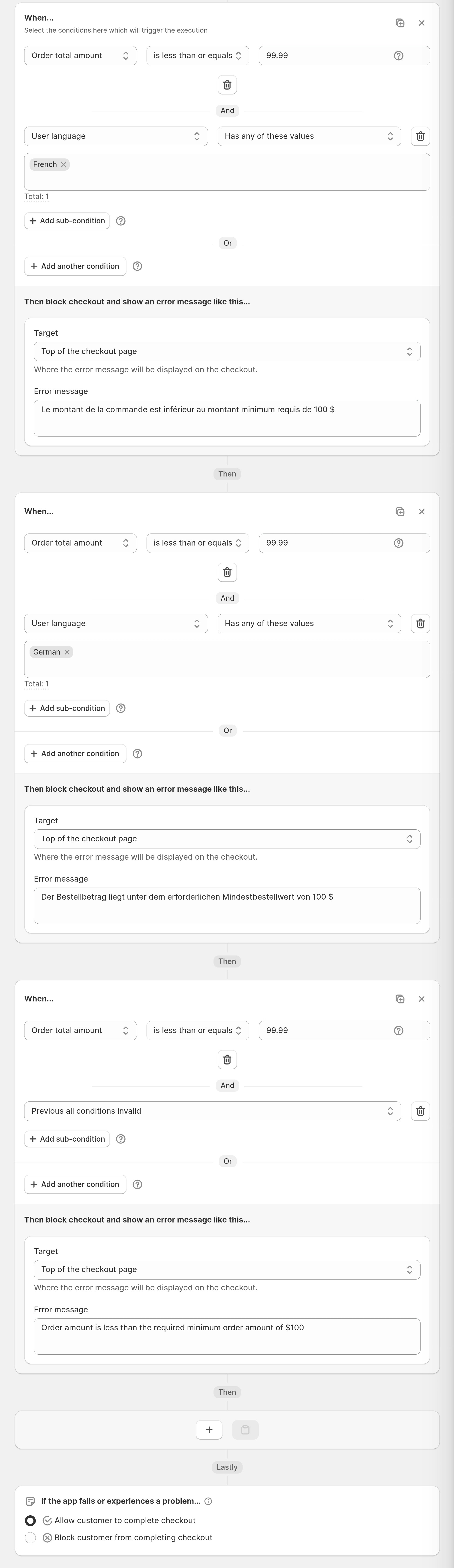The image size is (454, 1568).
Task: Open Order total amount dropdown in third block
Action: point(80,1031)
